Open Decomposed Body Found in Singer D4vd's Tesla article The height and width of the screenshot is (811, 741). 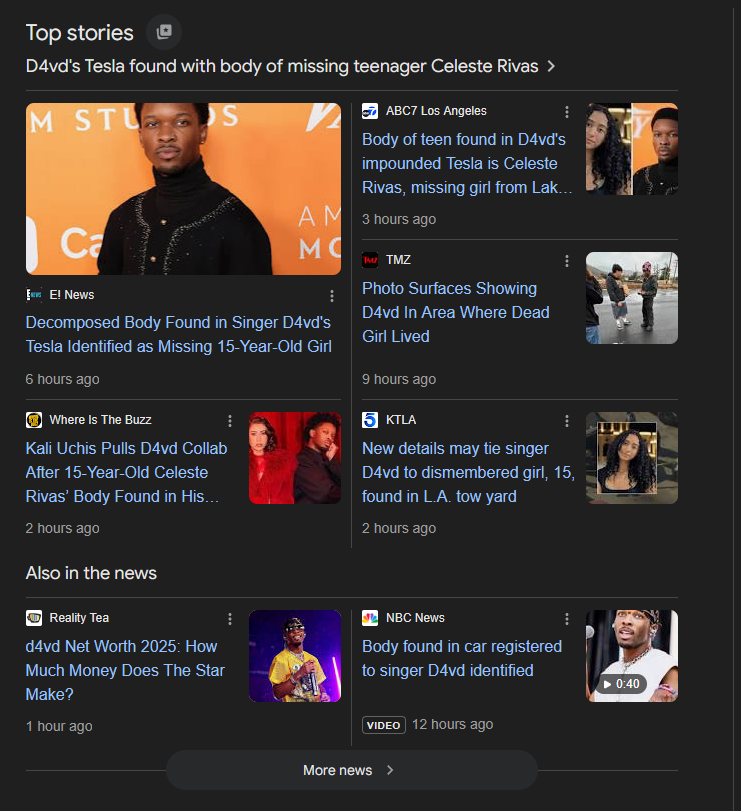179,334
